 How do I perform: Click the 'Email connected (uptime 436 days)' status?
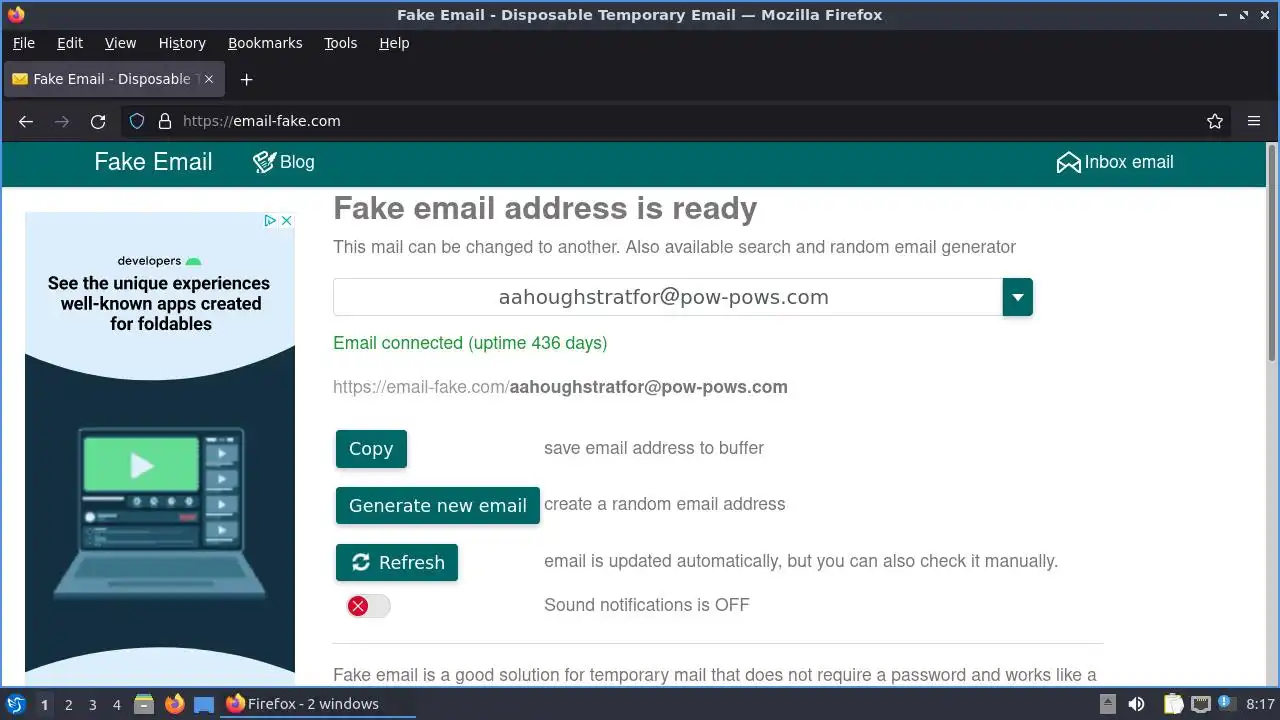click(x=470, y=343)
